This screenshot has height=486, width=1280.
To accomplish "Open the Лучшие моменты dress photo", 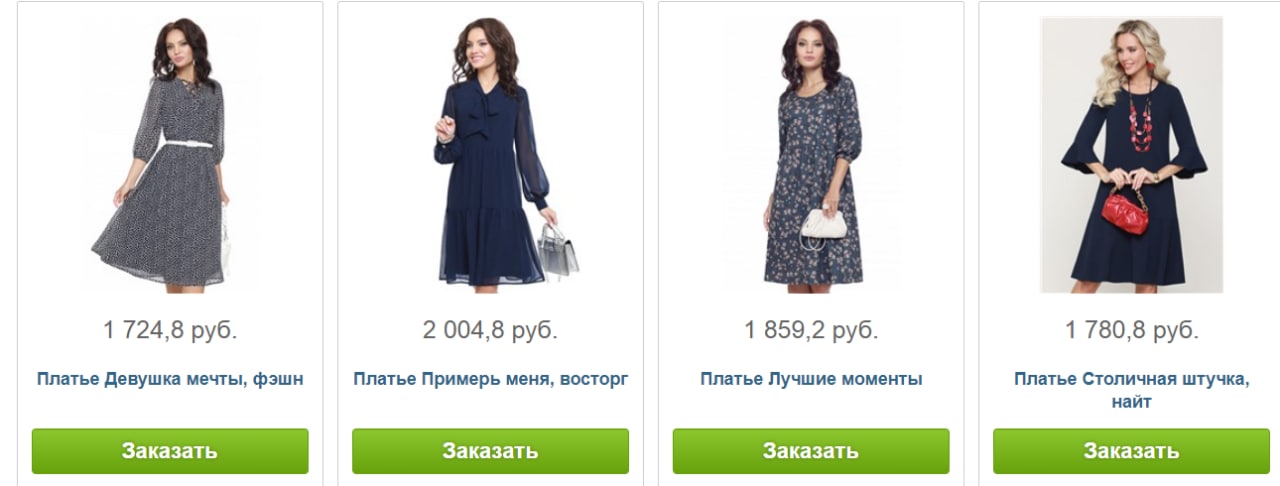I will point(810,155).
